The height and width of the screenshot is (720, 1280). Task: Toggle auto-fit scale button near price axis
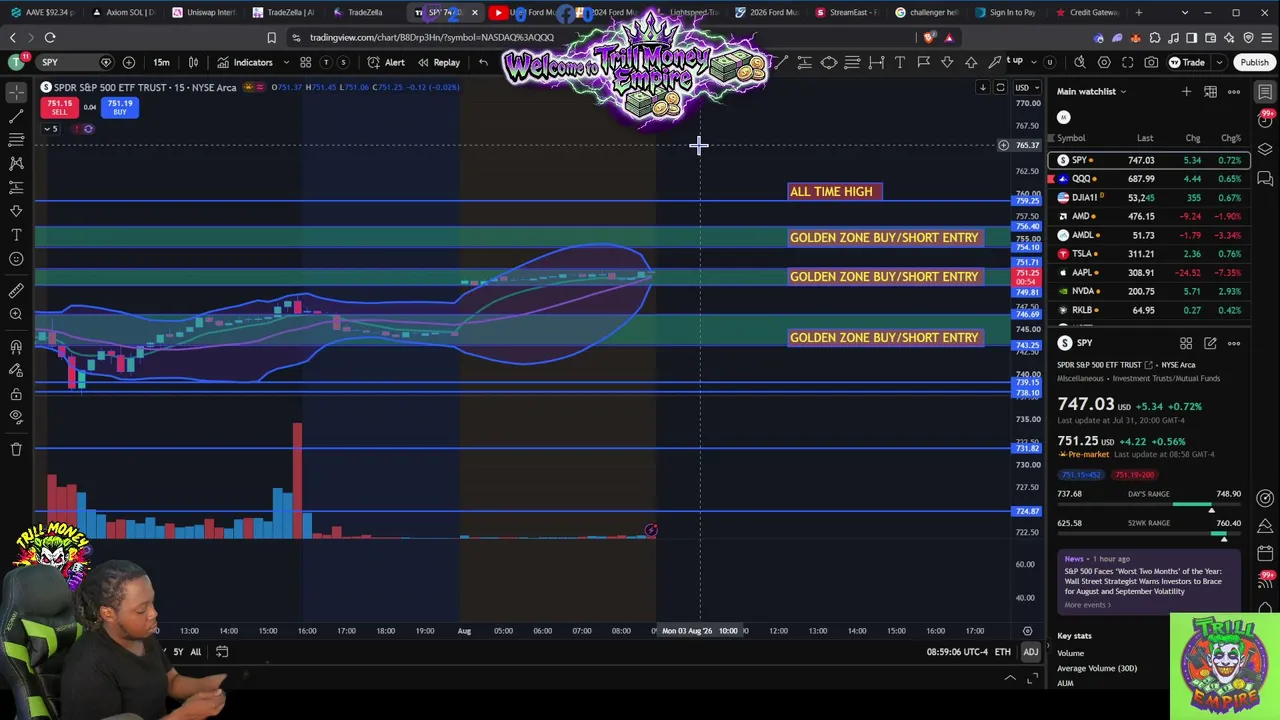(1000, 87)
